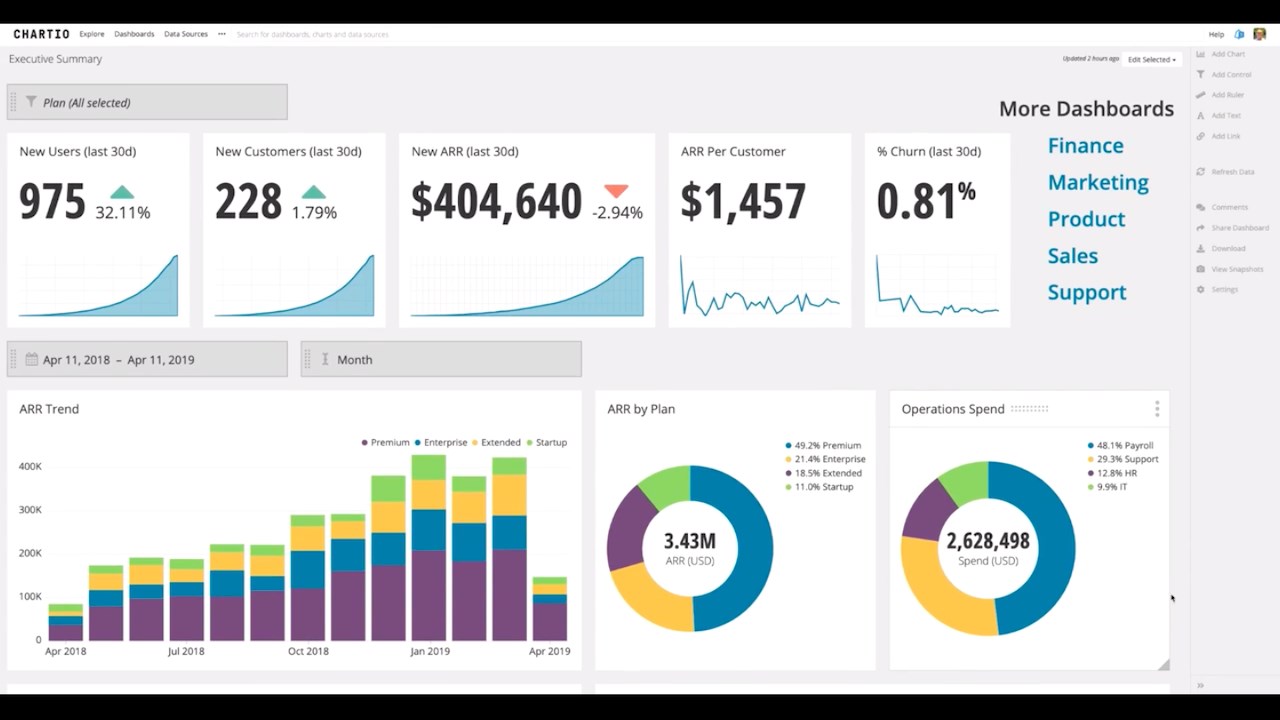Open the Sales dashboard link
The image size is (1280, 720).
pos(1072,256)
